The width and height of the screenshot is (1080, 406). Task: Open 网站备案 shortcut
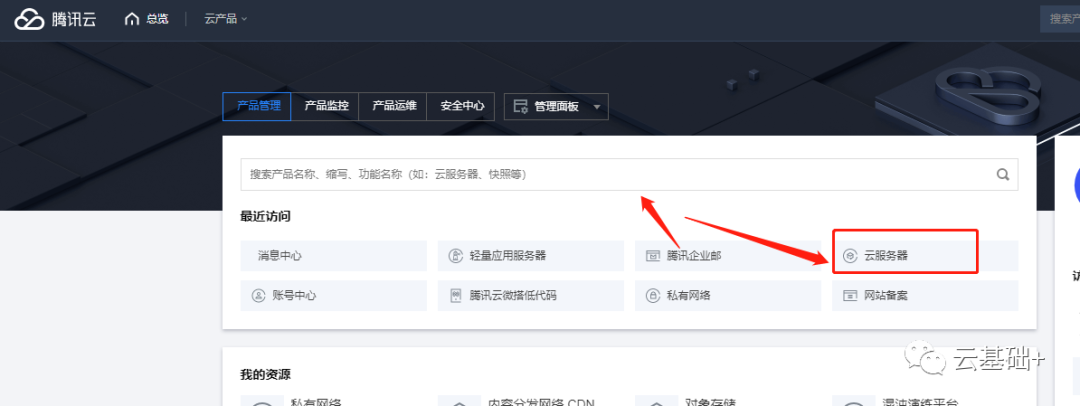[x=925, y=296]
